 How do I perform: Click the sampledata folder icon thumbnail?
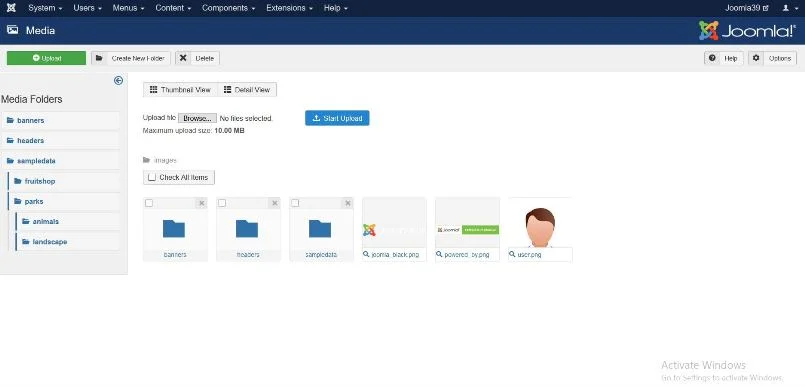coord(320,228)
